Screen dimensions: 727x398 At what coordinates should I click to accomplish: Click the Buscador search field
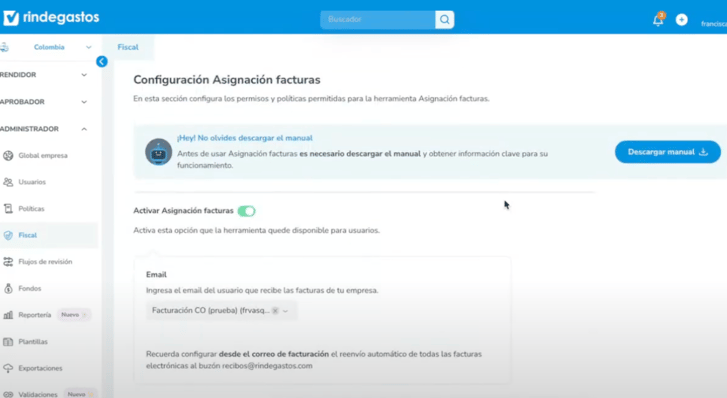point(377,19)
